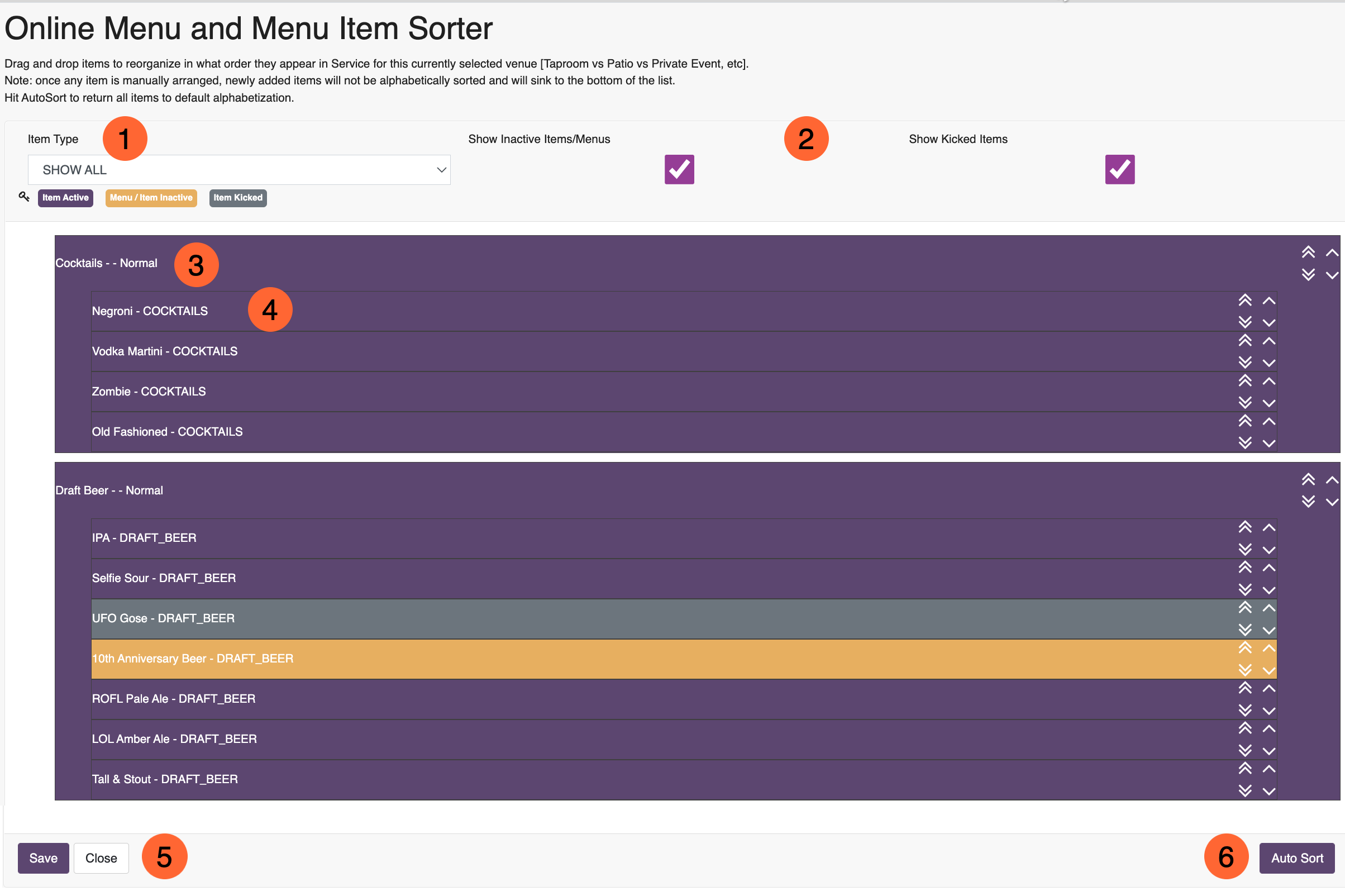Move ROFL Pale Ale to top
The image size is (1345, 896).
(1245, 688)
